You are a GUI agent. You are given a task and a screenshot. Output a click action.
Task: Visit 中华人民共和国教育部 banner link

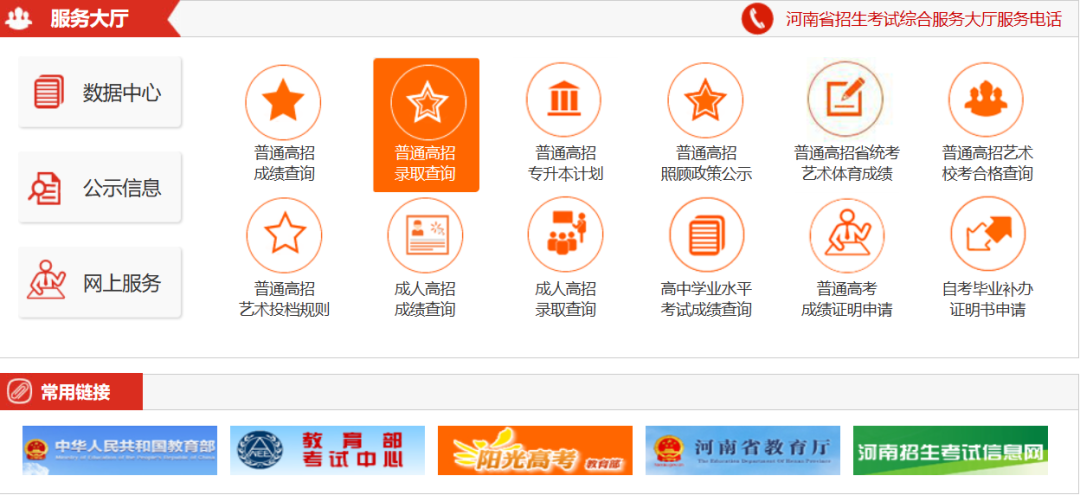click(x=119, y=451)
